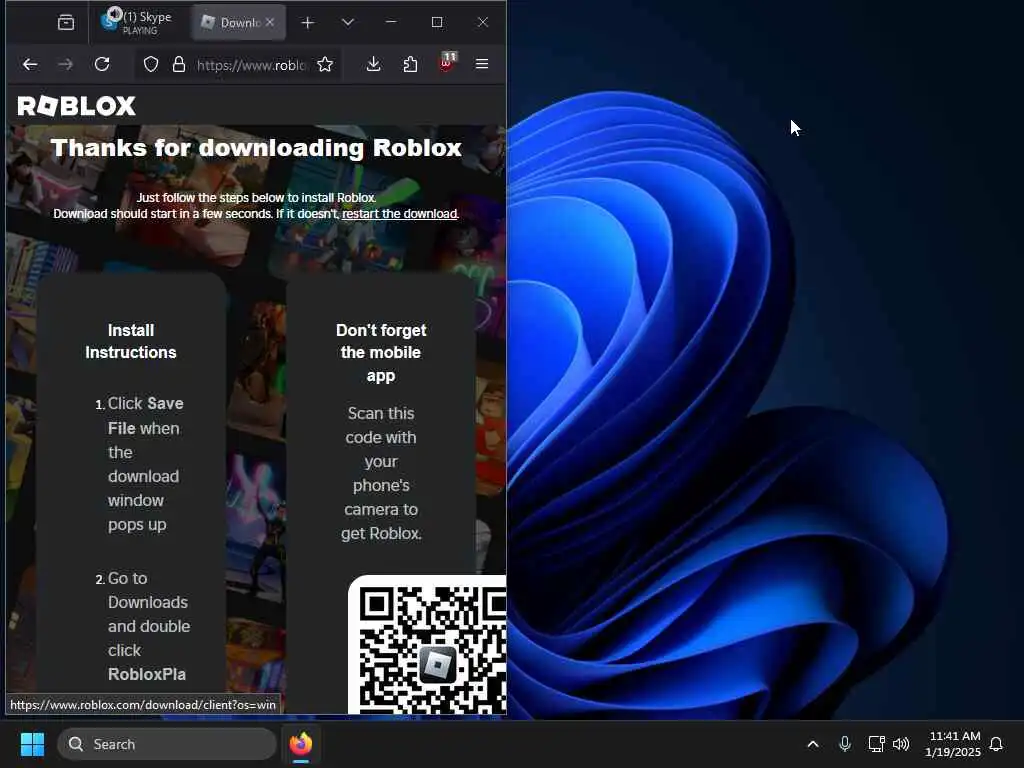The width and height of the screenshot is (1024, 768).
Task: Open a new browser tab
Action: point(308,23)
